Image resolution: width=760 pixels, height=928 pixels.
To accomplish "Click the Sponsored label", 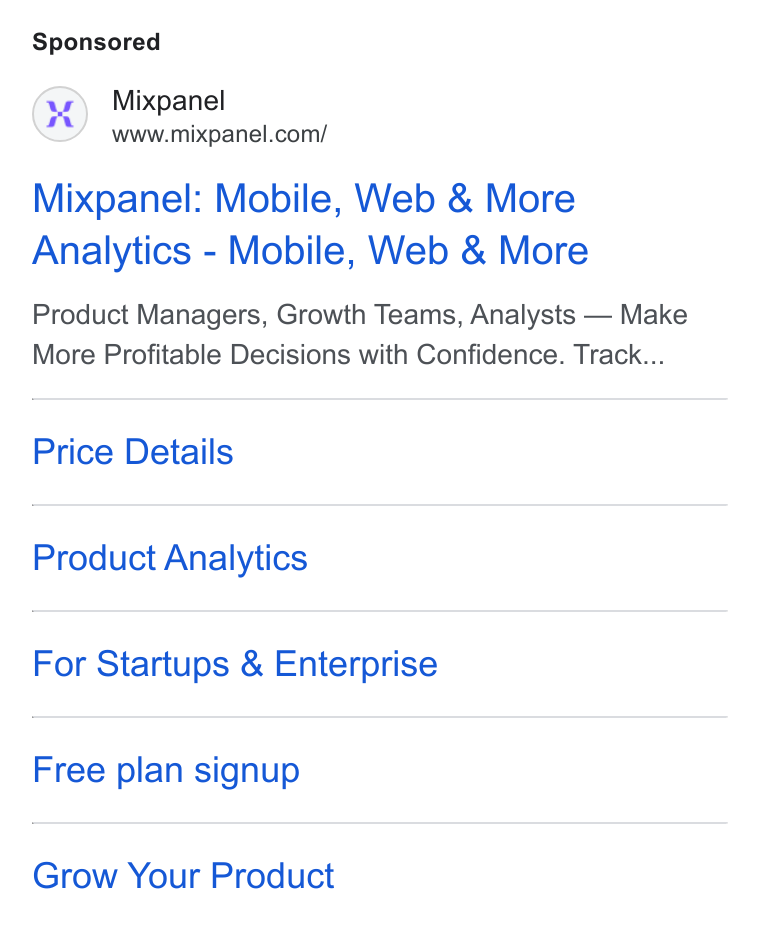I will pos(96,43).
